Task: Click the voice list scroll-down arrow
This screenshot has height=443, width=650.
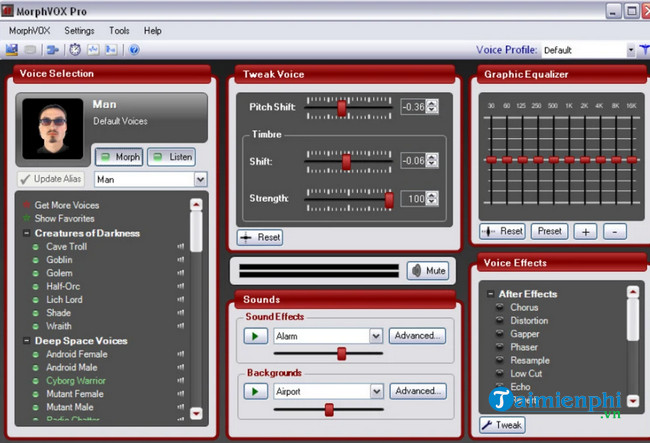Action: (x=196, y=413)
